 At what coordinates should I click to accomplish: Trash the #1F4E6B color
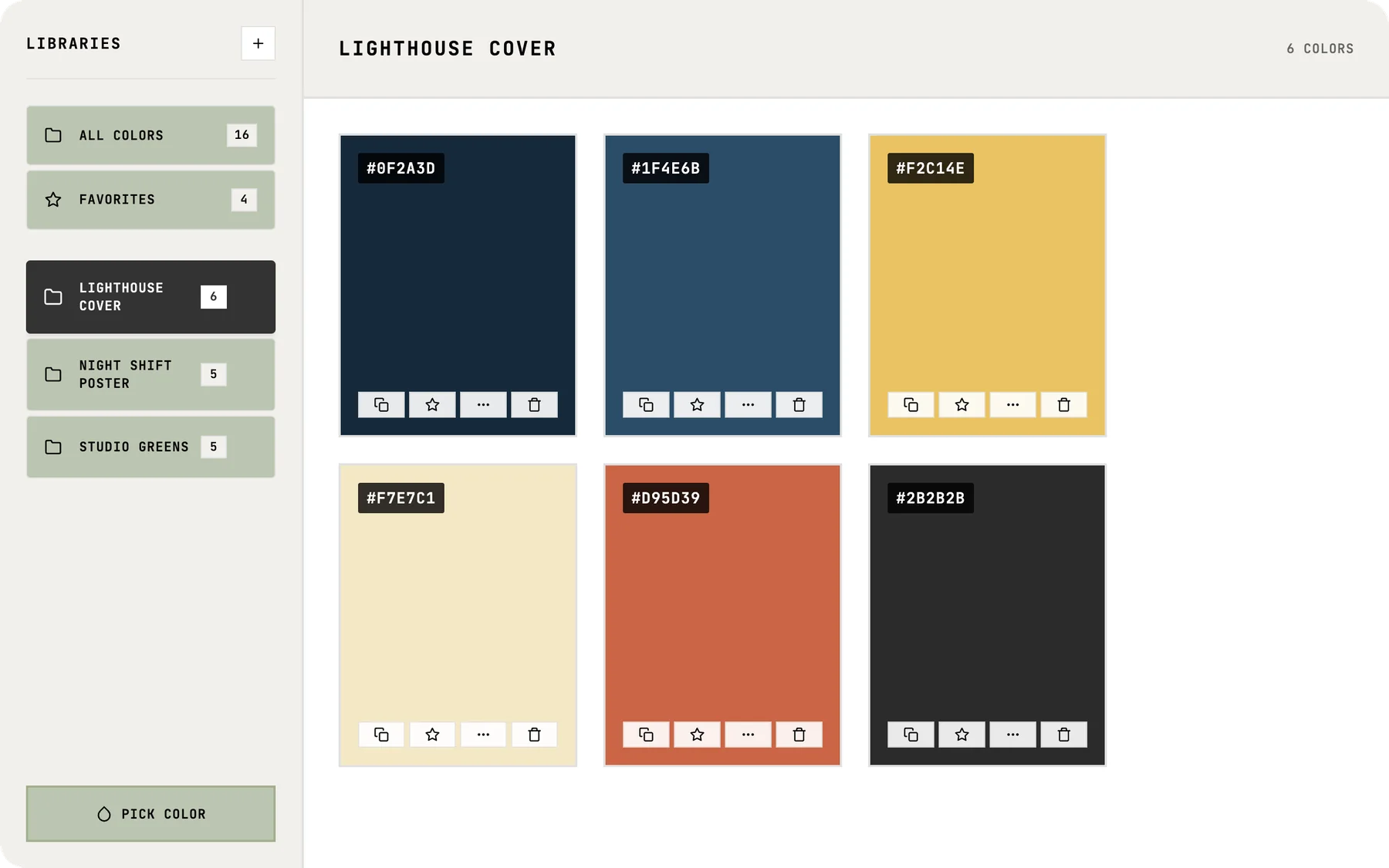pyautogui.click(x=799, y=404)
